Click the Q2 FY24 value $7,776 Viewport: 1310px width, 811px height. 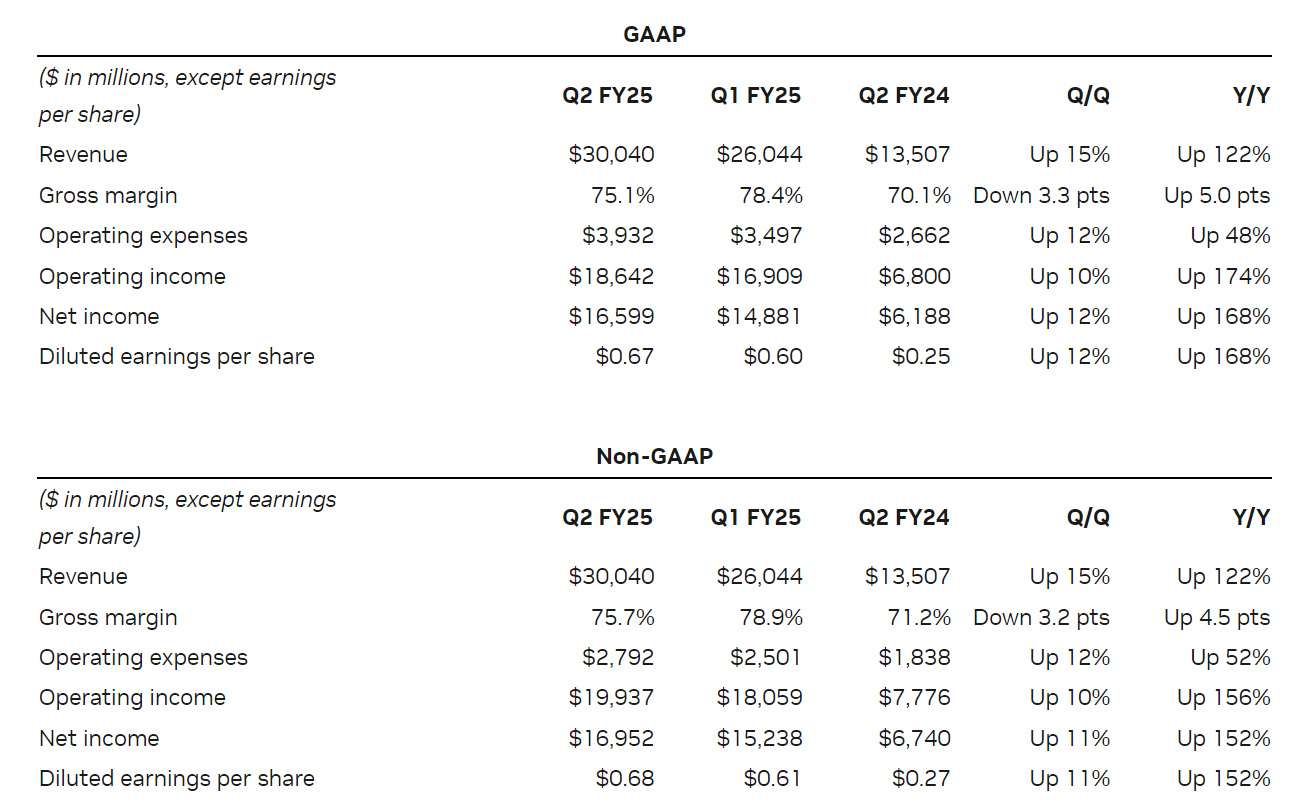pyautogui.click(x=914, y=698)
